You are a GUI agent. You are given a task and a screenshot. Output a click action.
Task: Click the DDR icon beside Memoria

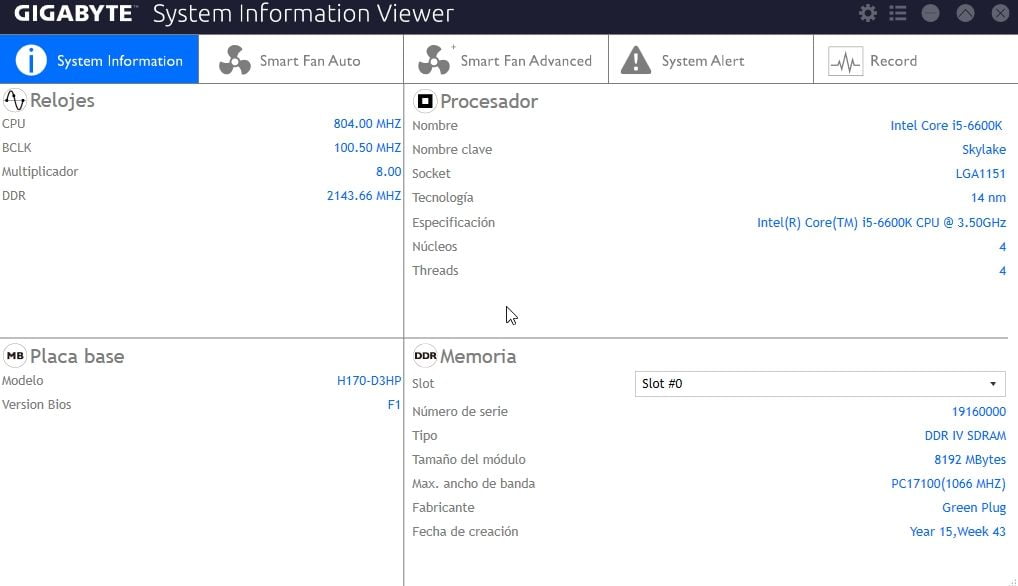425,356
